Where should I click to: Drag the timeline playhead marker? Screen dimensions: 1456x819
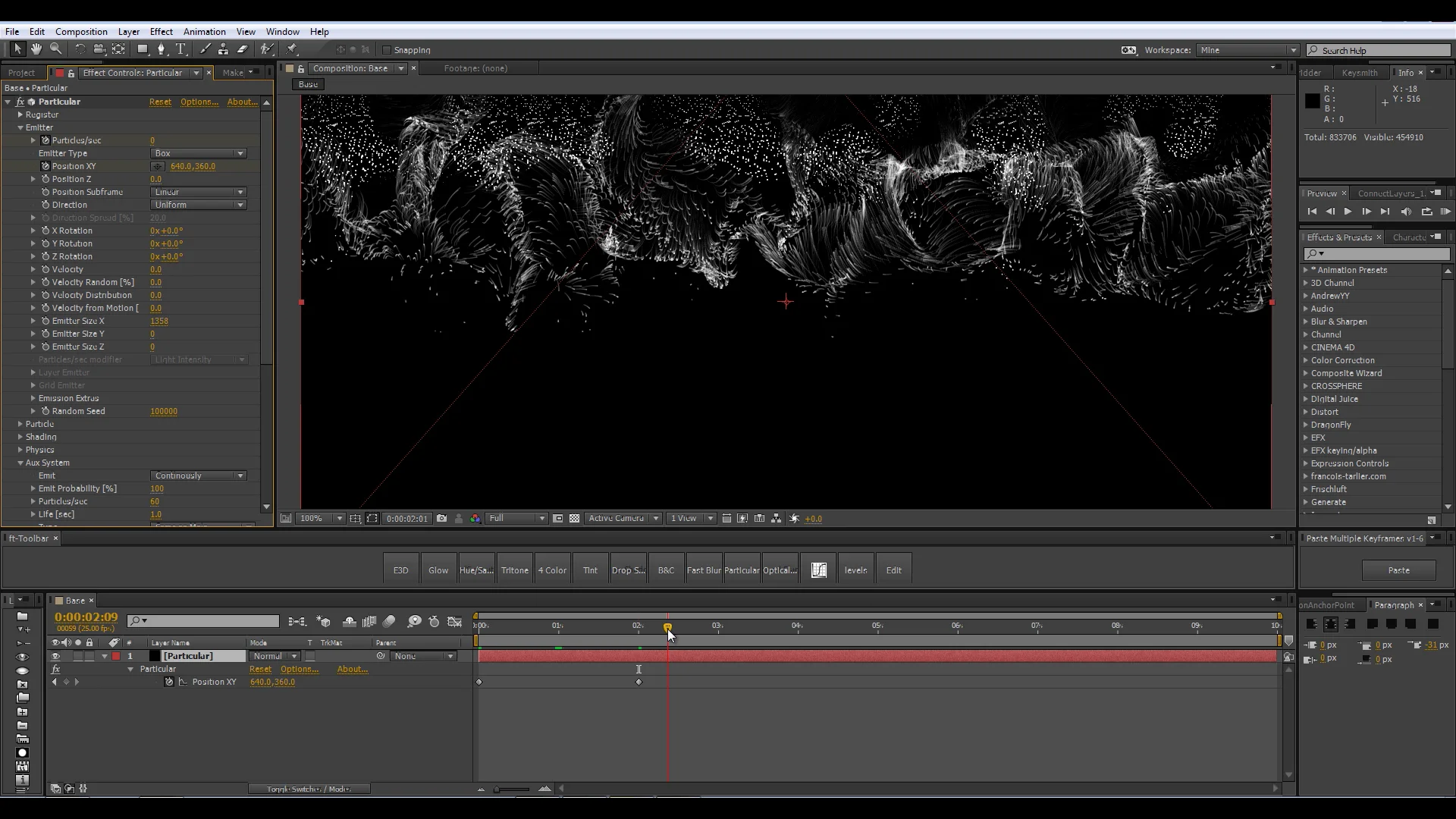pos(666,625)
